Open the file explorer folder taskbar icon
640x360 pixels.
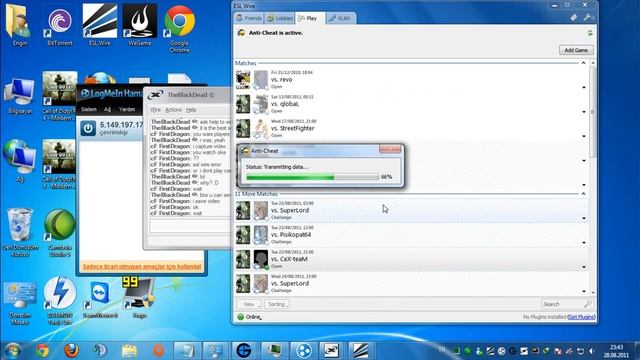(129, 350)
